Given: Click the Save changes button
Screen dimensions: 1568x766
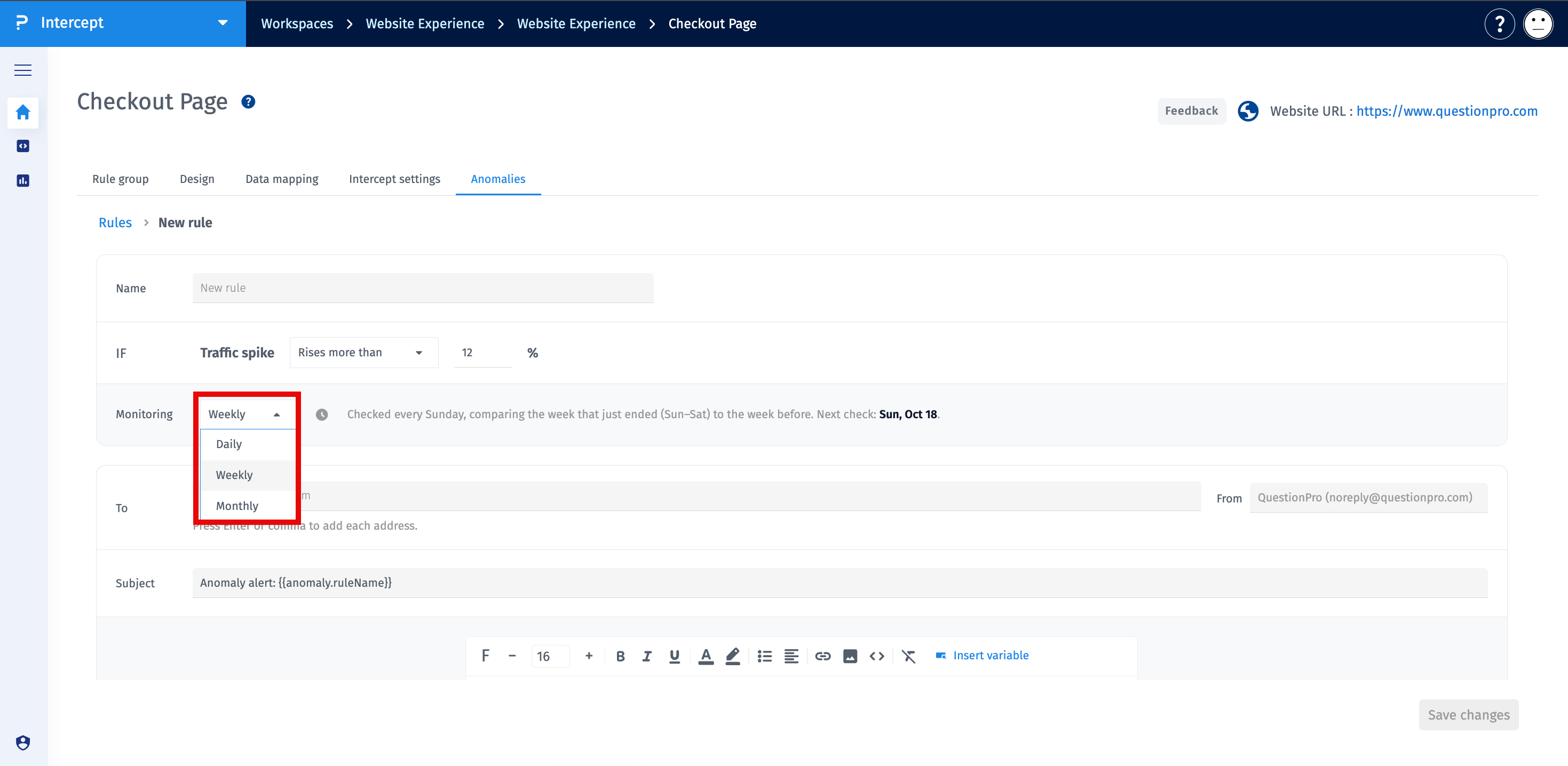Looking at the screenshot, I should coord(1468,715).
